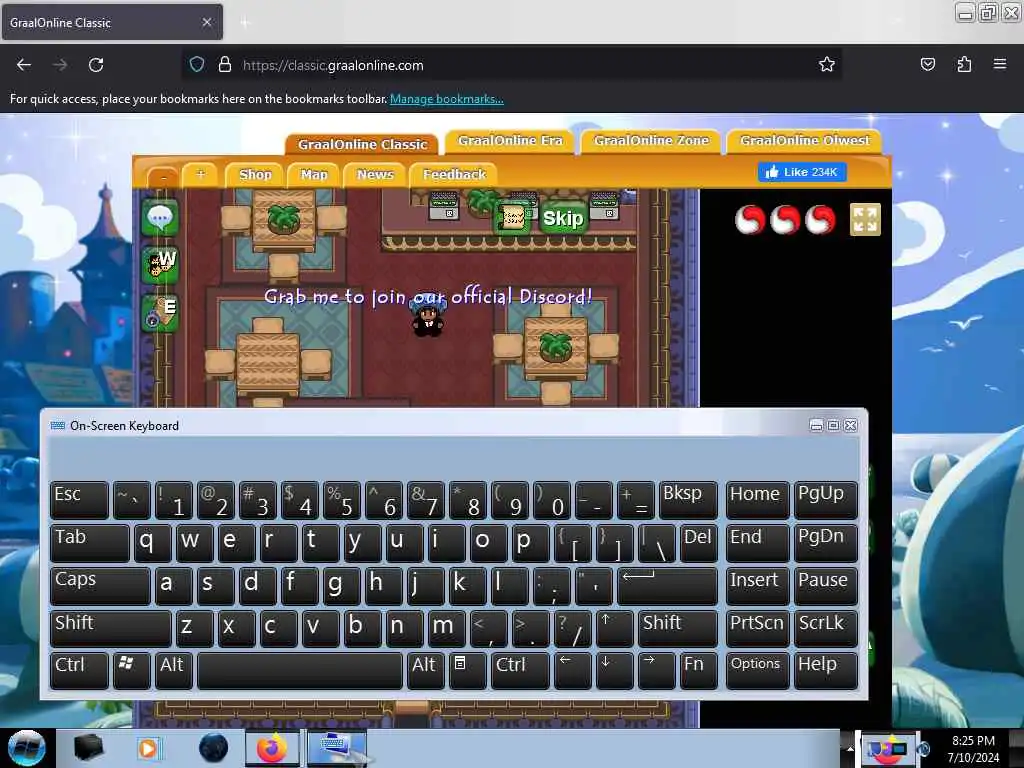This screenshot has width=1024, height=768.
Task: Toggle game fullscreen expand icon
Action: click(865, 219)
